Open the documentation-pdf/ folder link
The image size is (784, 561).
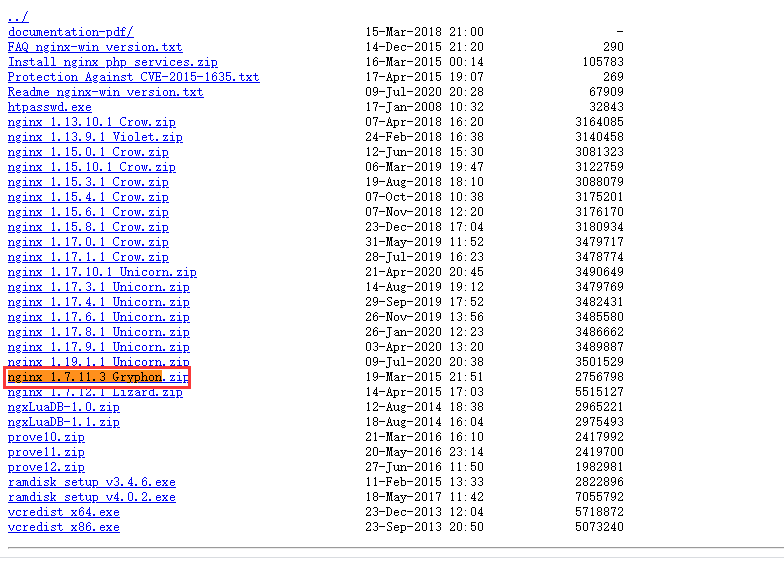tap(70, 32)
